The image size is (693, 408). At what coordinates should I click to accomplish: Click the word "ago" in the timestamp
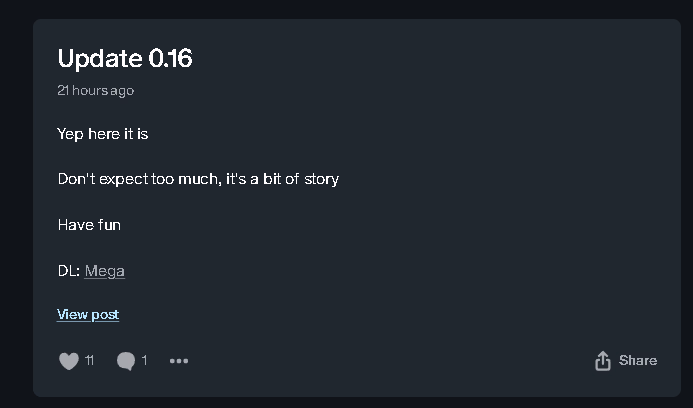(x=122, y=91)
